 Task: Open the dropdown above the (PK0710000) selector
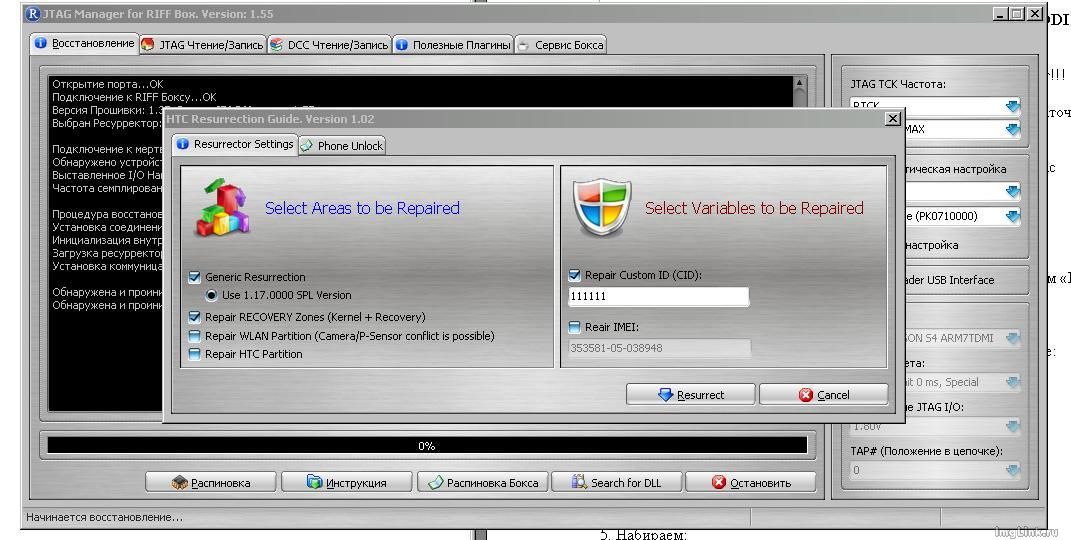[1012, 192]
